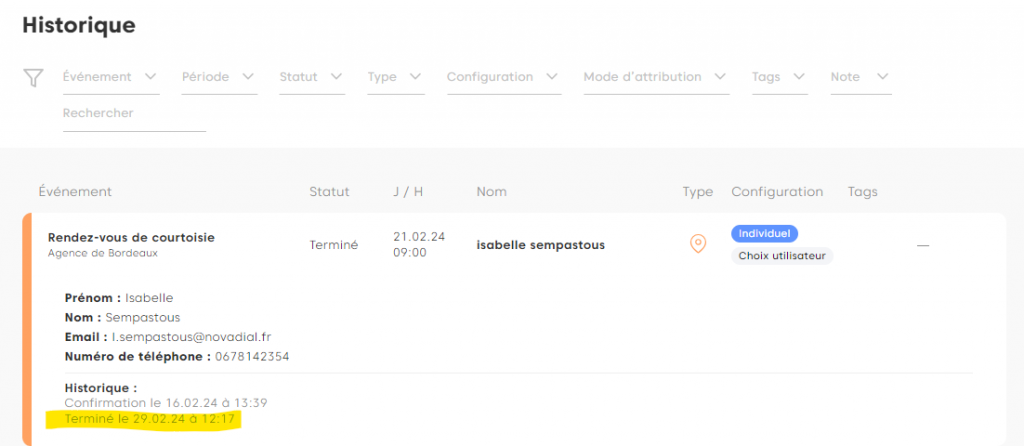The image size is (1024, 446).
Task: Open the Statut filter dropdown
Action: pyautogui.click(x=311, y=77)
